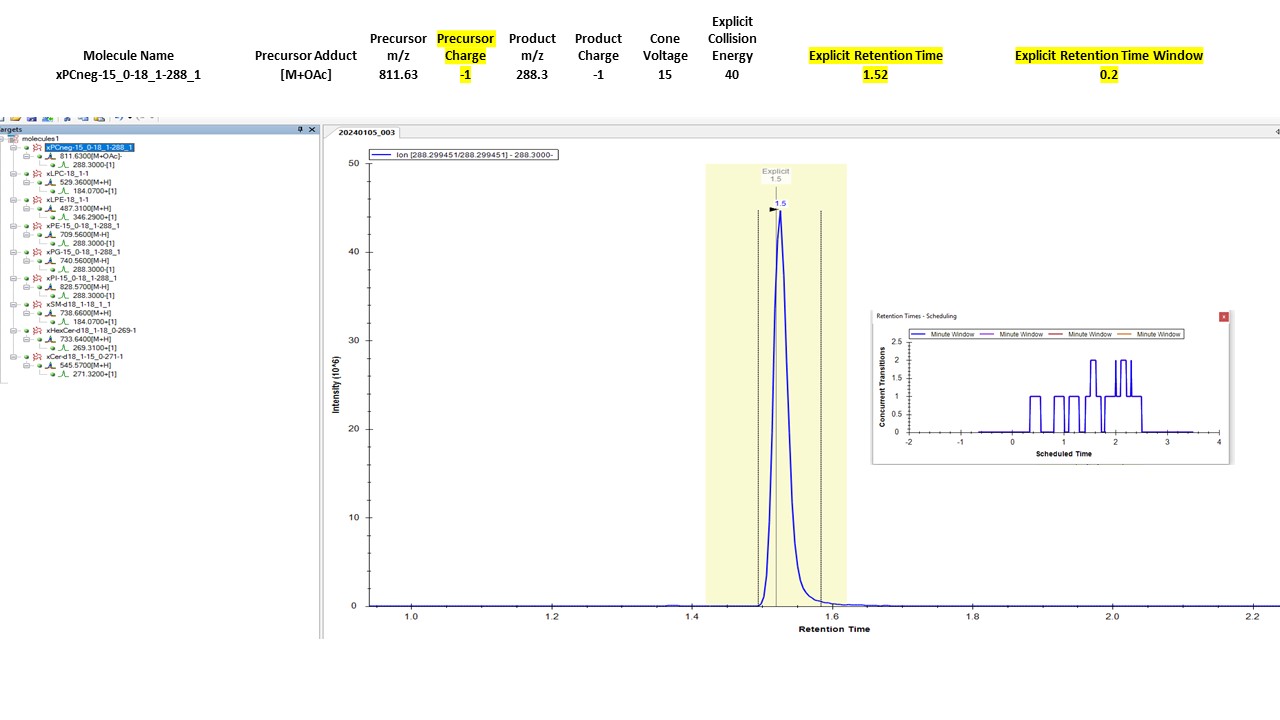1280x720 pixels.
Task: Click the transition icon next to 346.2900+[1]
Action: [x=64, y=217]
